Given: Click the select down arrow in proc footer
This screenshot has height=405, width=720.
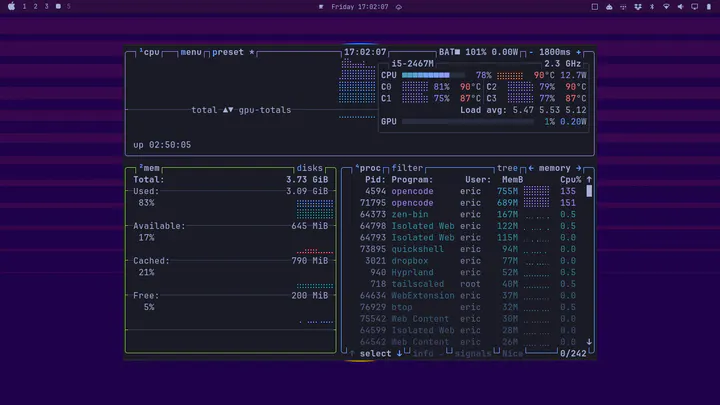Looking at the screenshot, I should coord(399,354).
